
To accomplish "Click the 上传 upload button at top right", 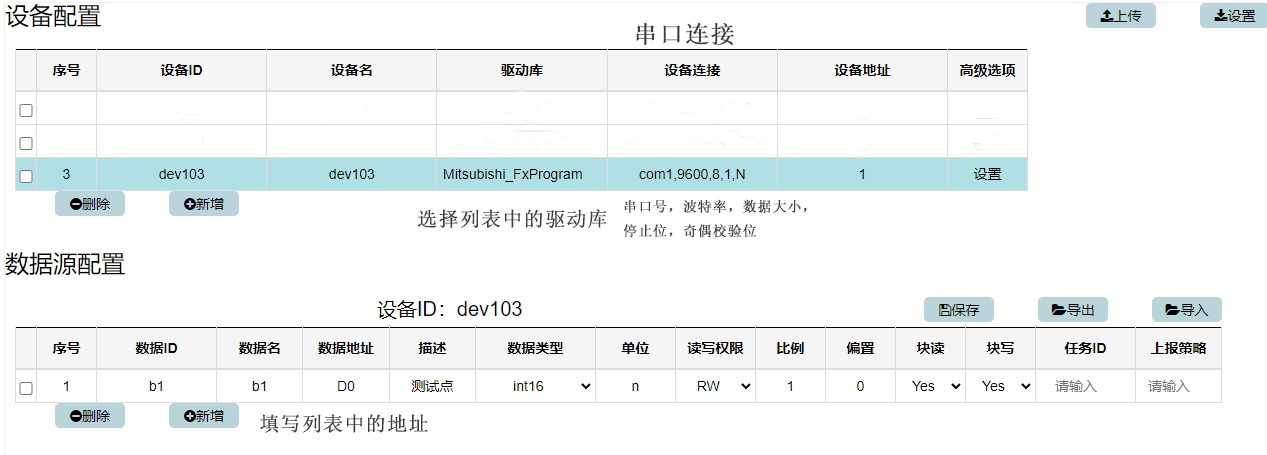I will [x=1120, y=16].
